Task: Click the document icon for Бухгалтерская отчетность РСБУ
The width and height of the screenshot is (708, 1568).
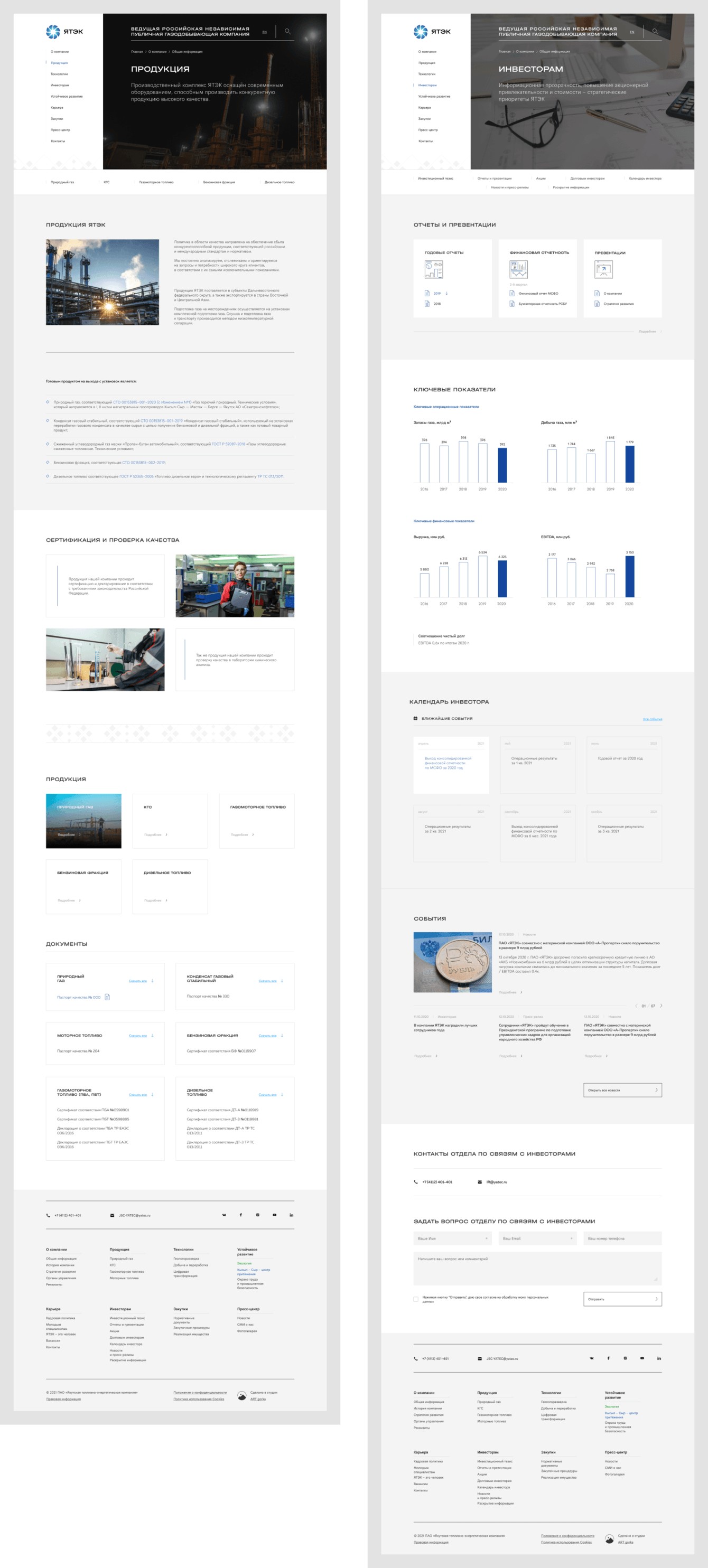Action: pyautogui.click(x=512, y=304)
